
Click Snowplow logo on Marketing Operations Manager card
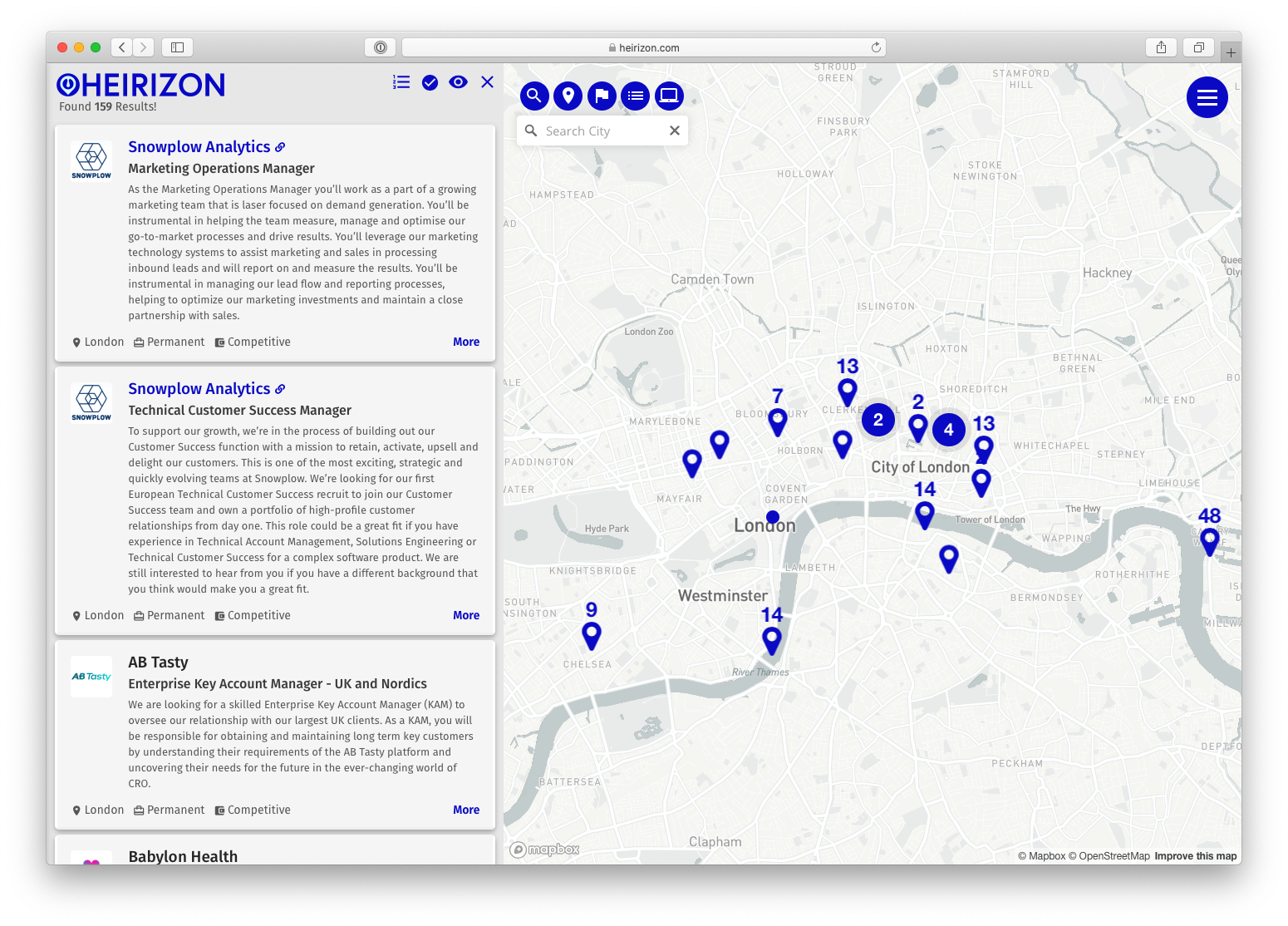coord(91,160)
